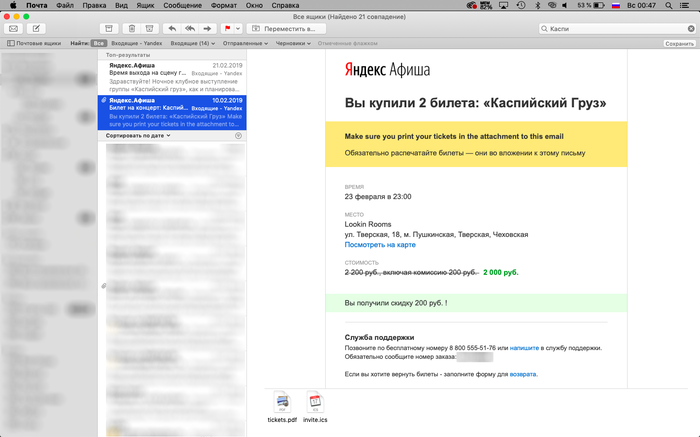Open the 'Сообщение' menu
Image resolution: width=700 pixels, height=437 pixels.
[x=183, y=5]
